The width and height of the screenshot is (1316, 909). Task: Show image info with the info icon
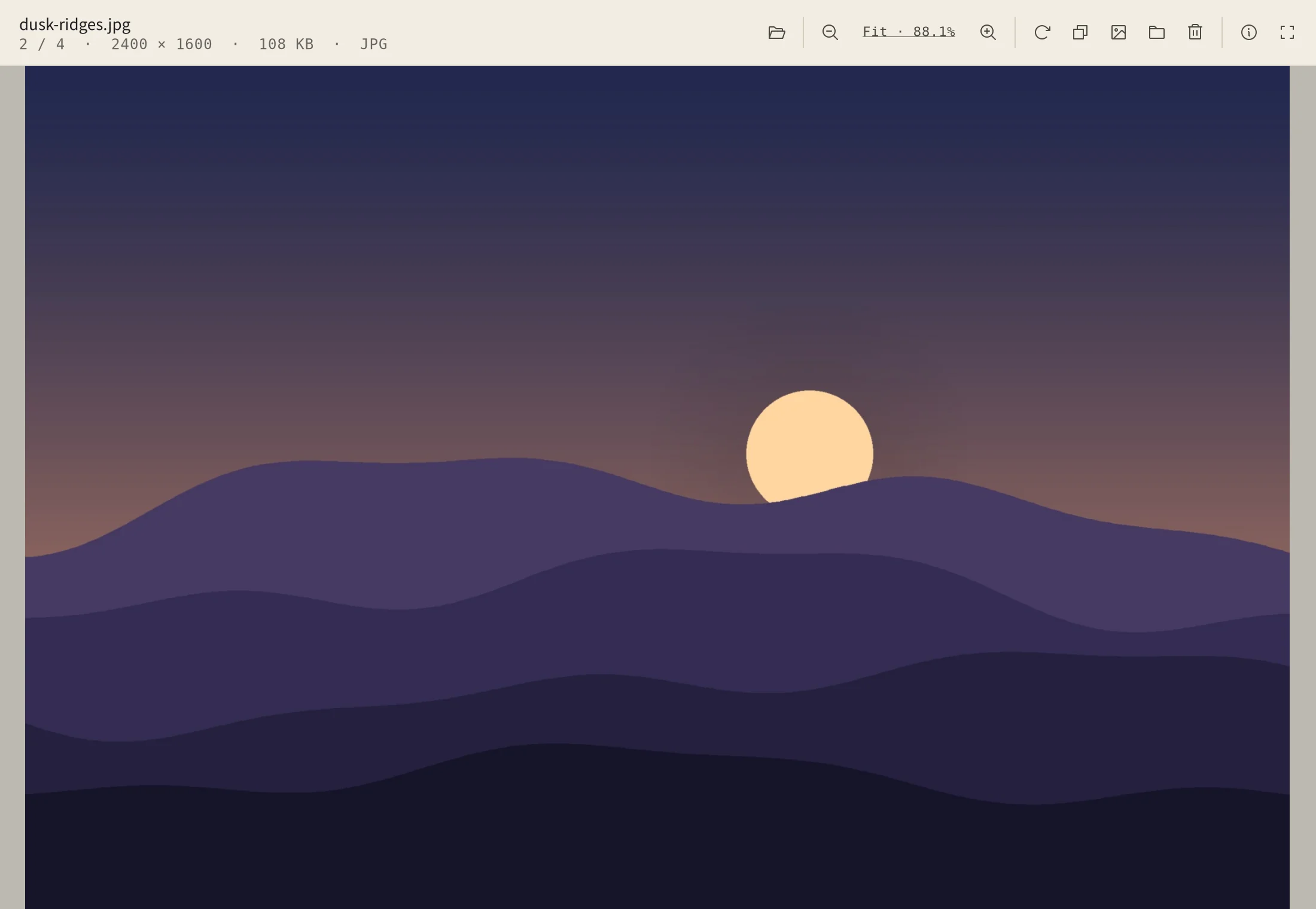point(1249,32)
